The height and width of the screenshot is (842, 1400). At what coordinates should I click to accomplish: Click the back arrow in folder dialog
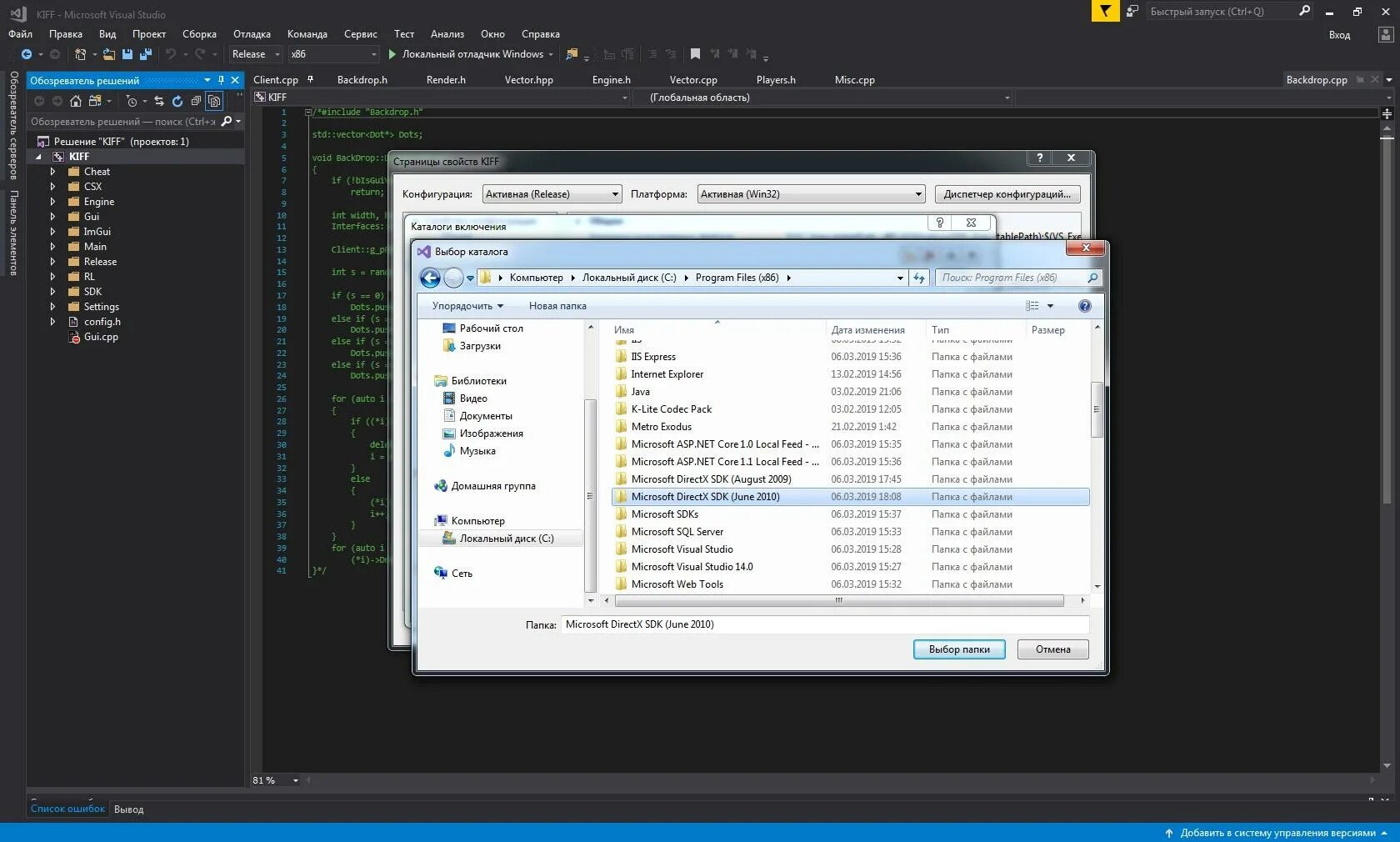[x=430, y=278]
